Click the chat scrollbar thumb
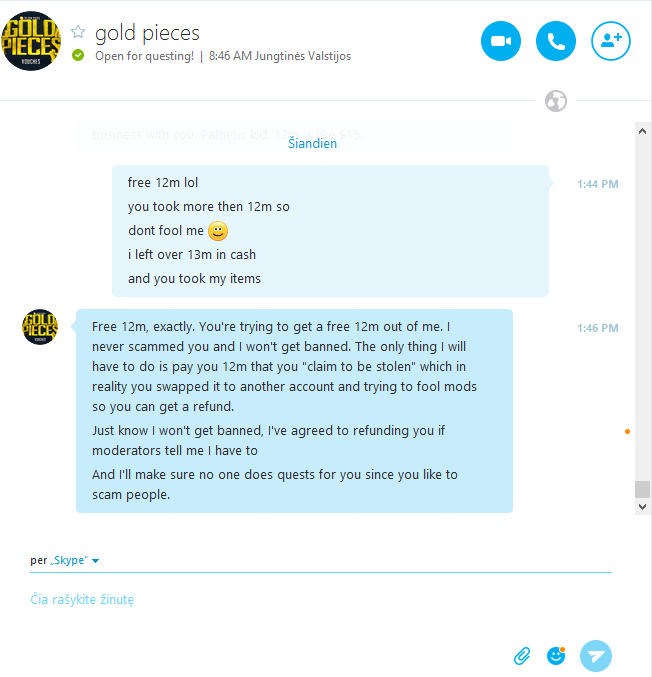Screen dimensions: 652x677 coord(643,489)
